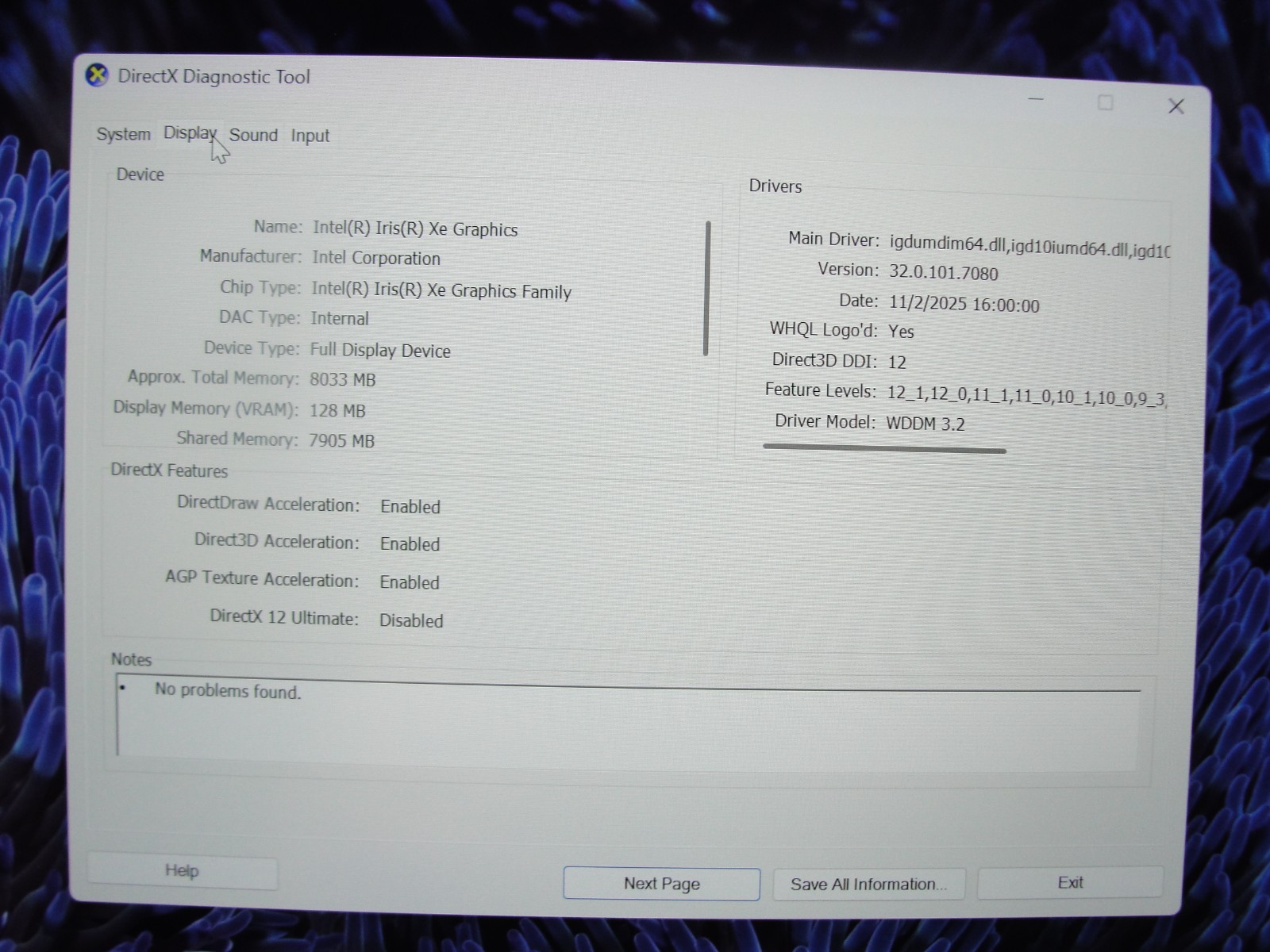This screenshot has width=1270, height=952.
Task: Click 'Intel(R) Iris(R) Xe Graphics Family' chip type
Action: pyautogui.click(x=441, y=290)
